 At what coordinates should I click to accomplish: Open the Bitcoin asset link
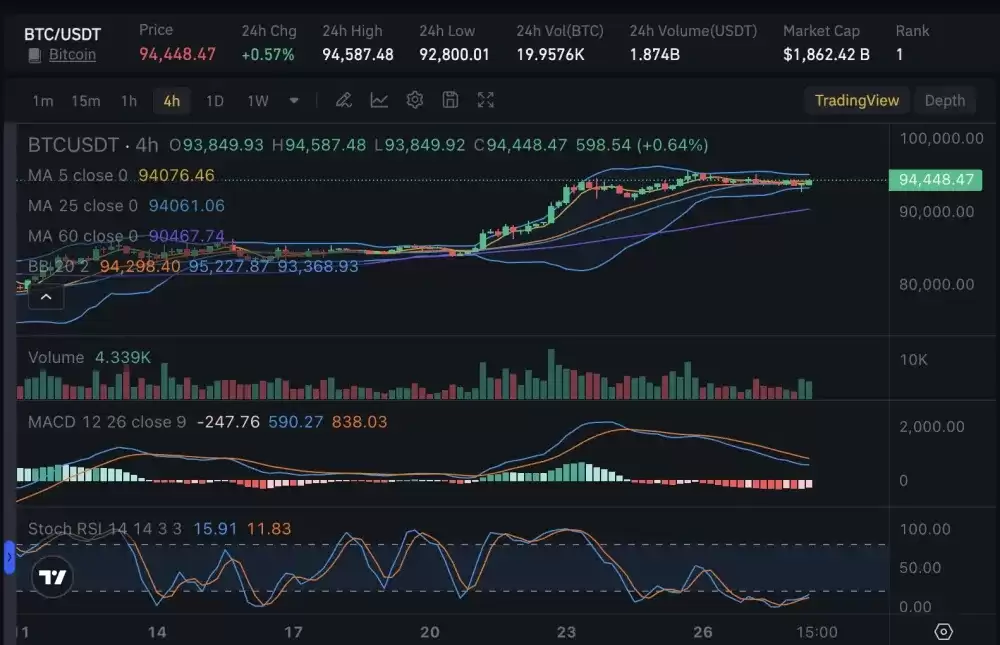(x=72, y=54)
